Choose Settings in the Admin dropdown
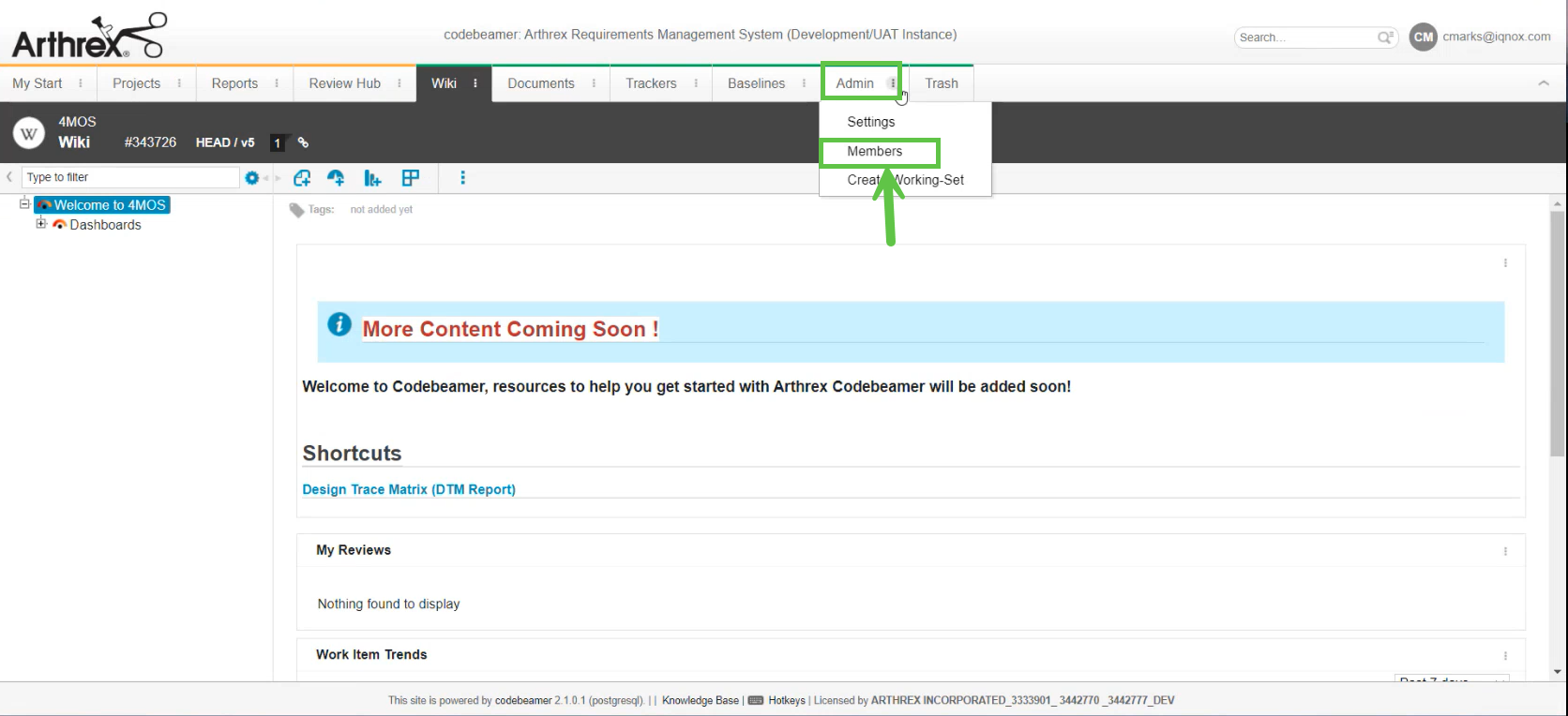1568x716 pixels. pos(870,122)
